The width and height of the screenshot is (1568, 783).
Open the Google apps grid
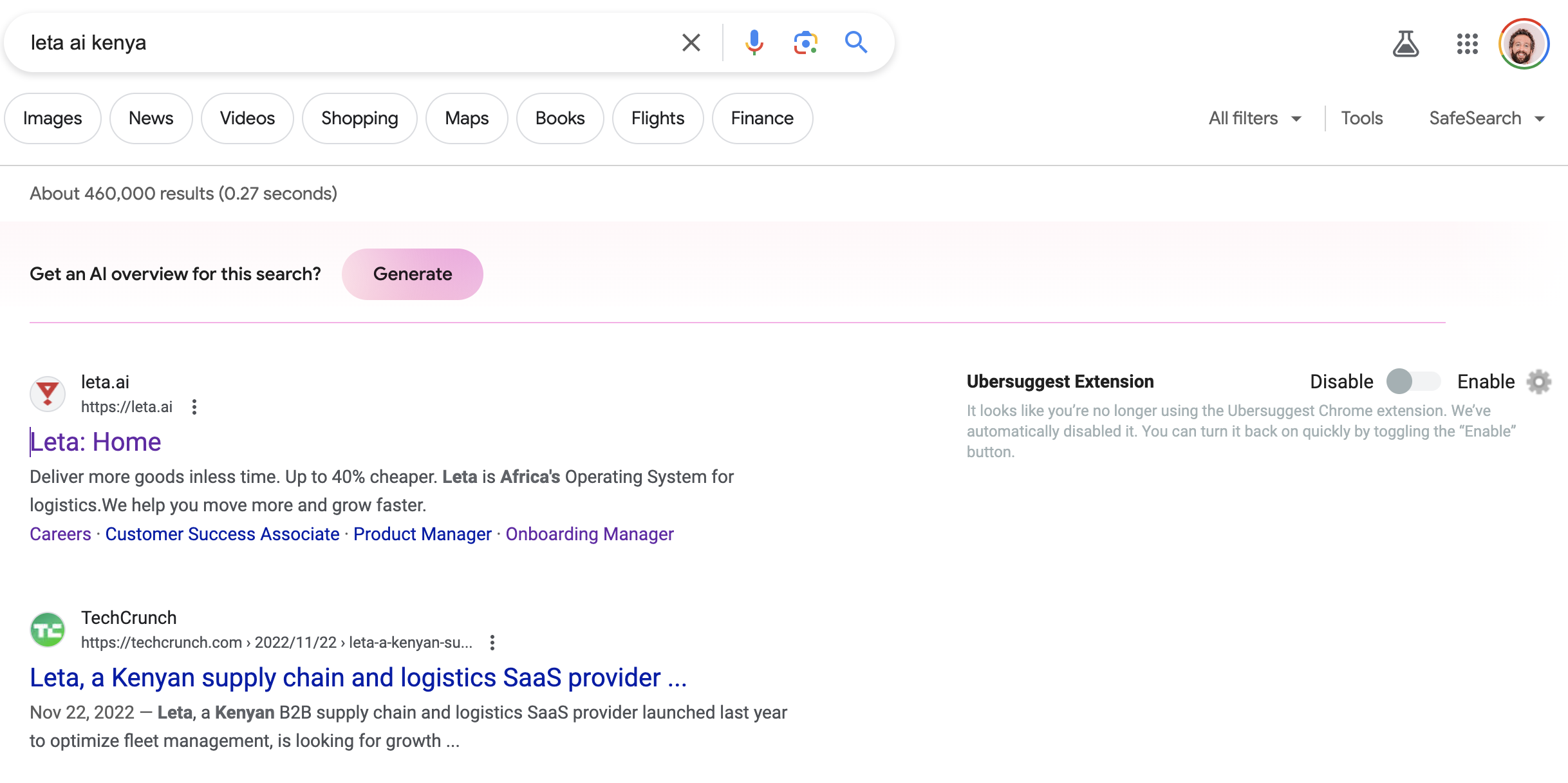coord(1467,44)
